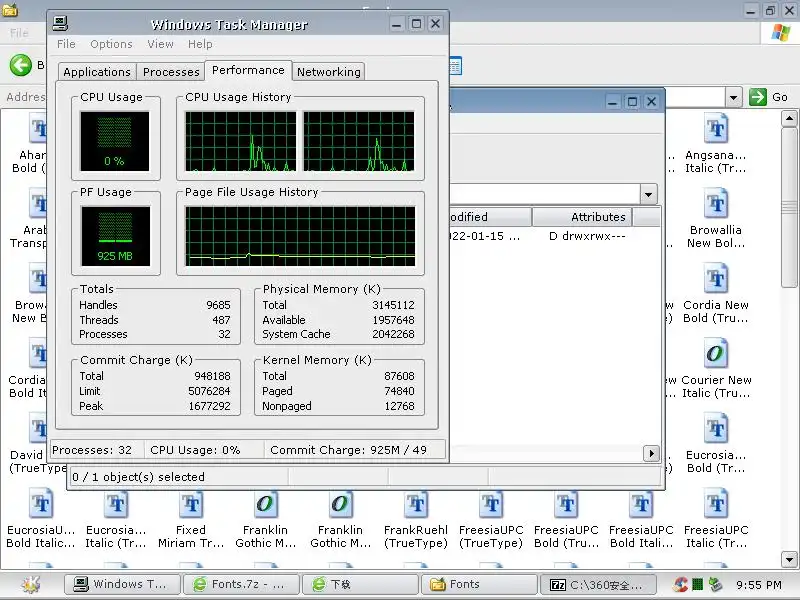Select the FreesiaUPC Italic font icon
The height and width of the screenshot is (600, 800).
click(716, 503)
